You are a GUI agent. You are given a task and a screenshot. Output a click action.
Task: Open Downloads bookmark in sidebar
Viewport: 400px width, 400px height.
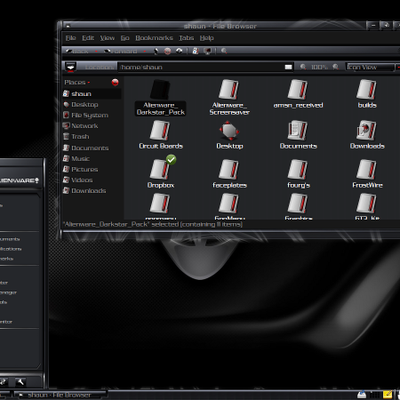[92, 190]
